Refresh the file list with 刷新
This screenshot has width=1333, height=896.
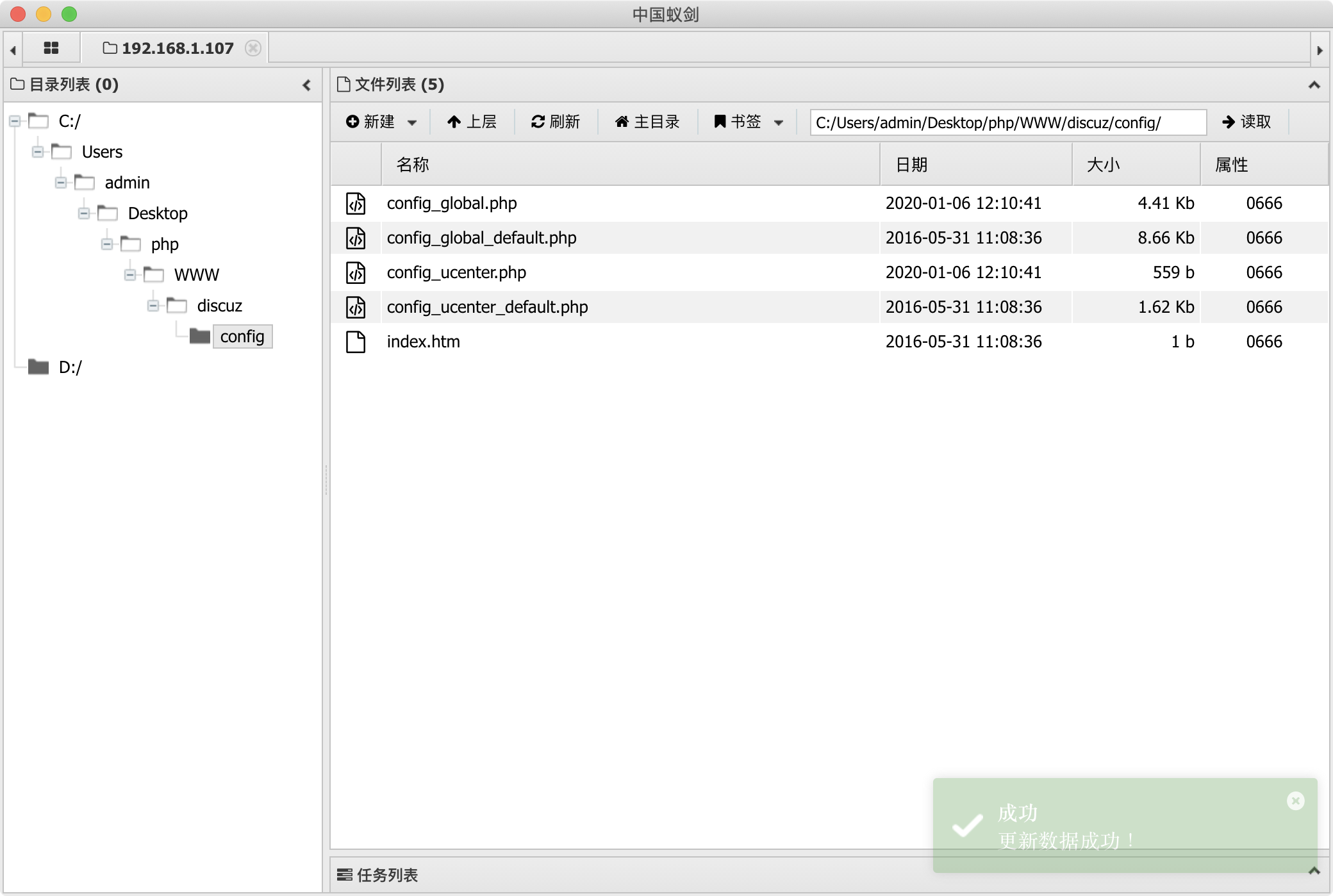pyautogui.click(x=556, y=122)
